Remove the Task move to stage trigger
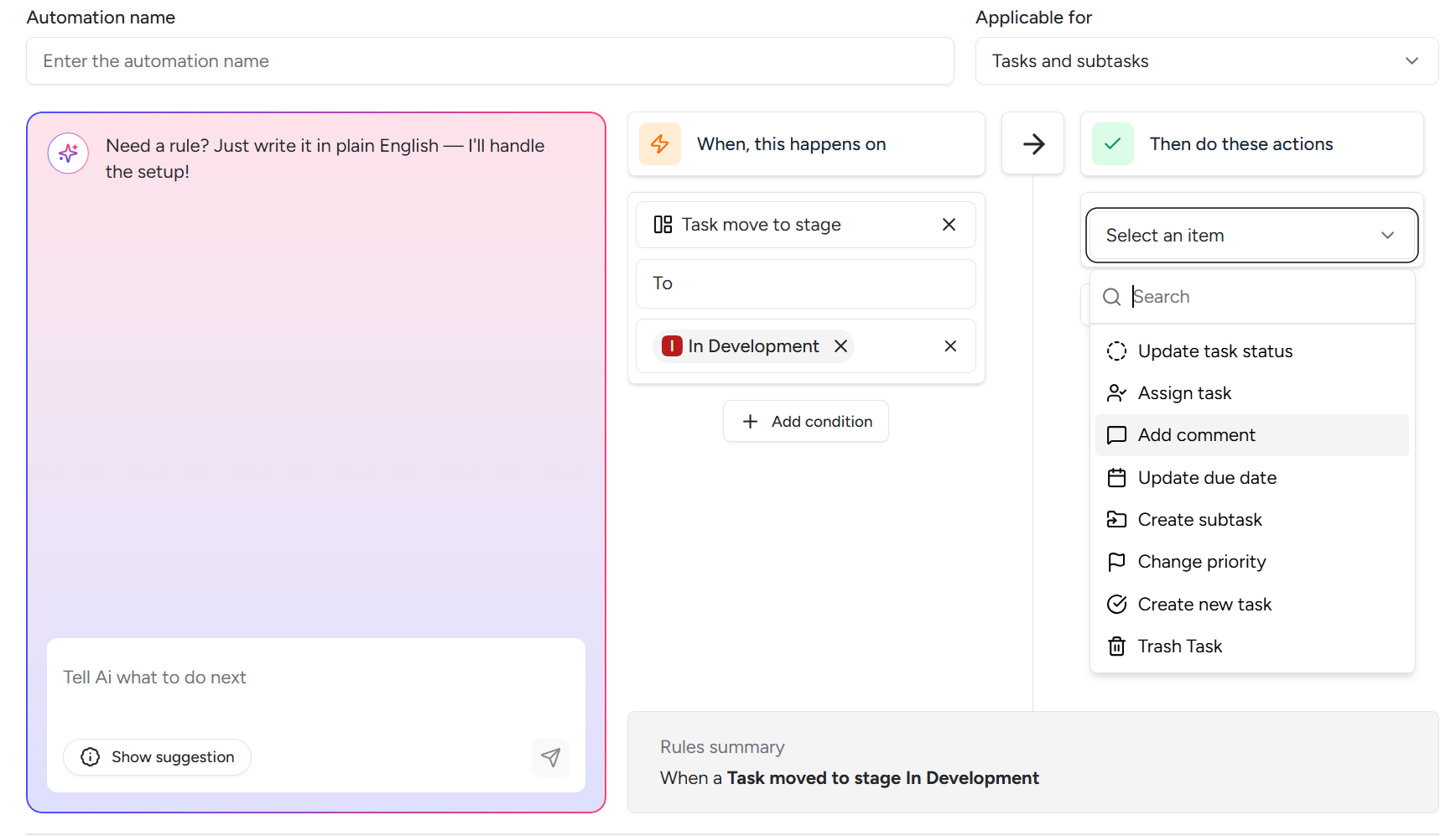1456x836 pixels. click(949, 225)
